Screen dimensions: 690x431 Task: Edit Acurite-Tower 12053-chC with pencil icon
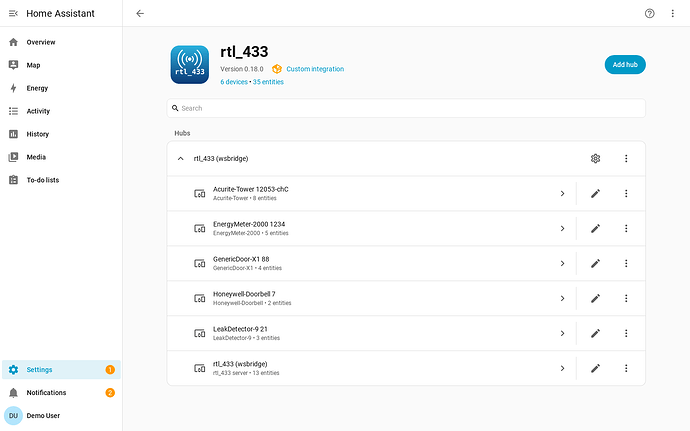tap(595, 194)
